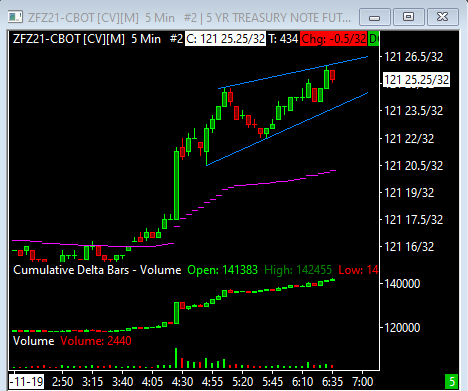468x391 pixels.
Task: Click the green 'D' box in the chart header
Action: click(373, 39)
